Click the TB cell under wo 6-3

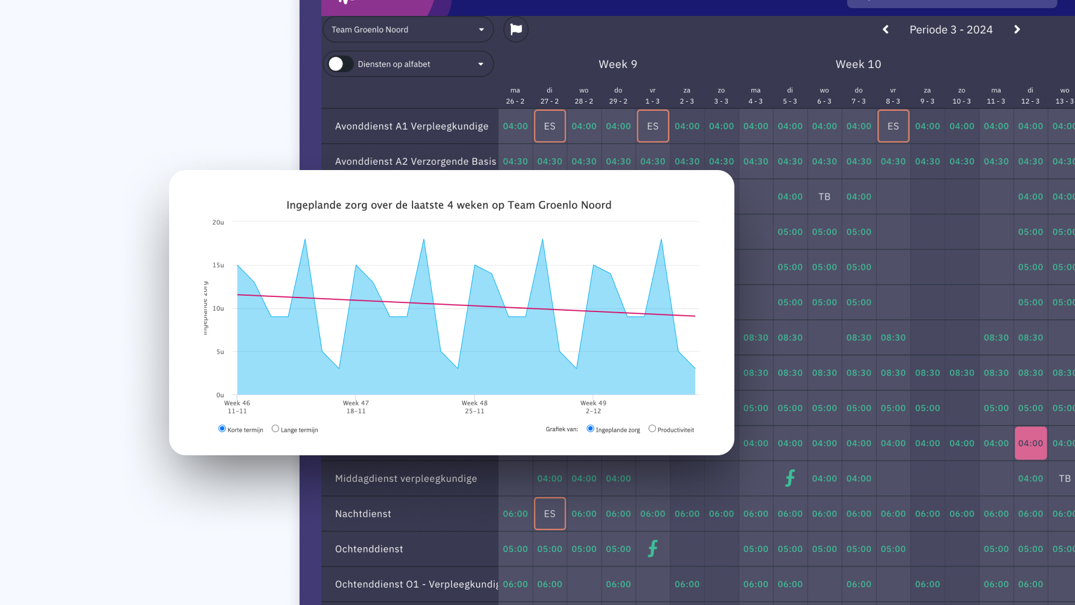(x=824, y=197)
